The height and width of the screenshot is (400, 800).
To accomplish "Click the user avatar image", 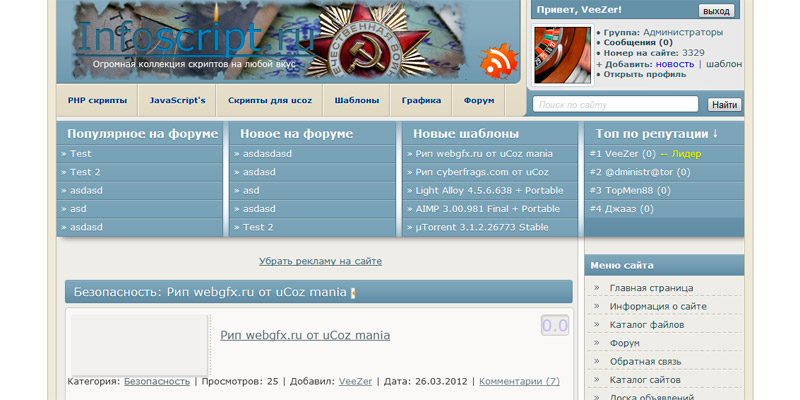I will tap(563, 55).
